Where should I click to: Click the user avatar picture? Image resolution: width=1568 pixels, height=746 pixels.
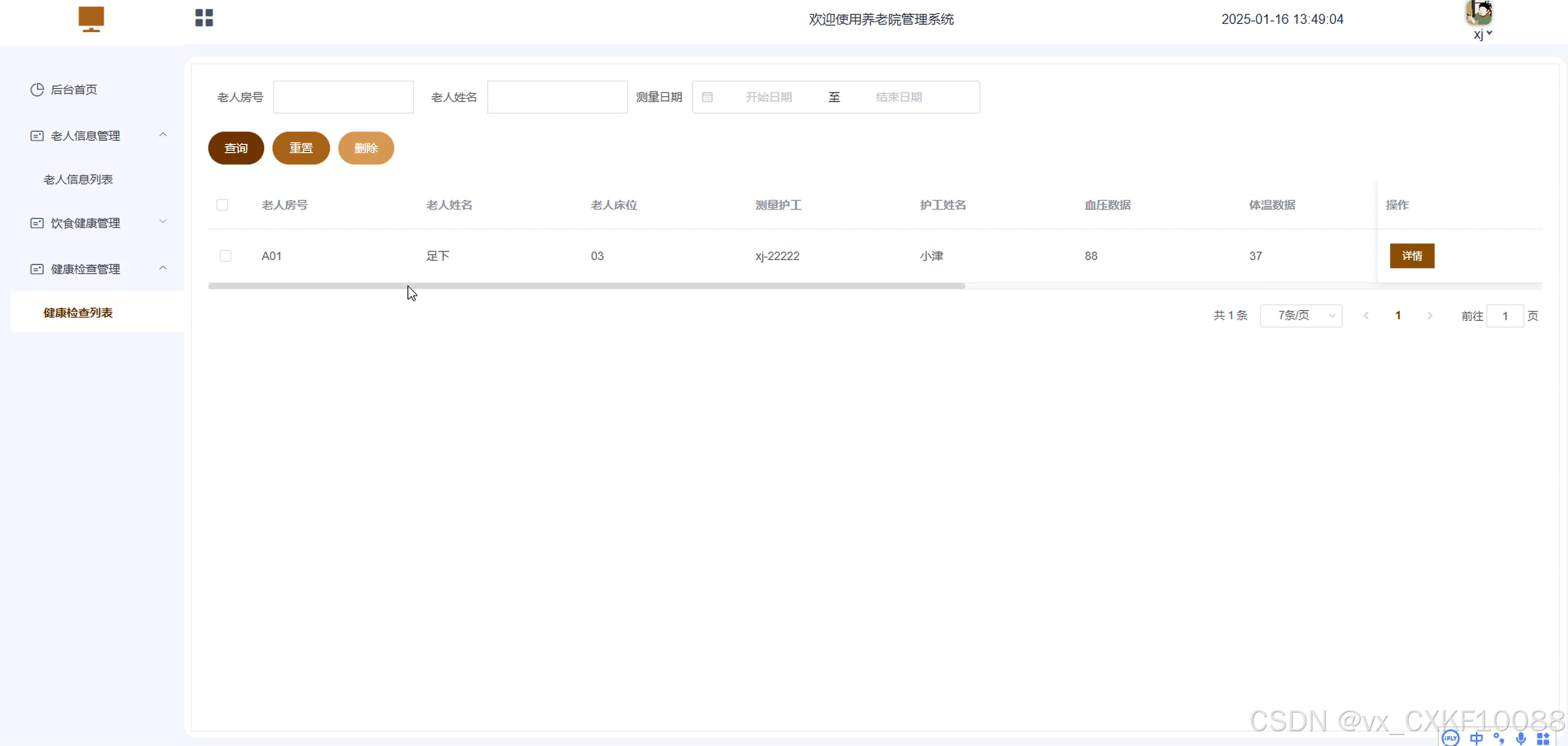point(1479,13)
